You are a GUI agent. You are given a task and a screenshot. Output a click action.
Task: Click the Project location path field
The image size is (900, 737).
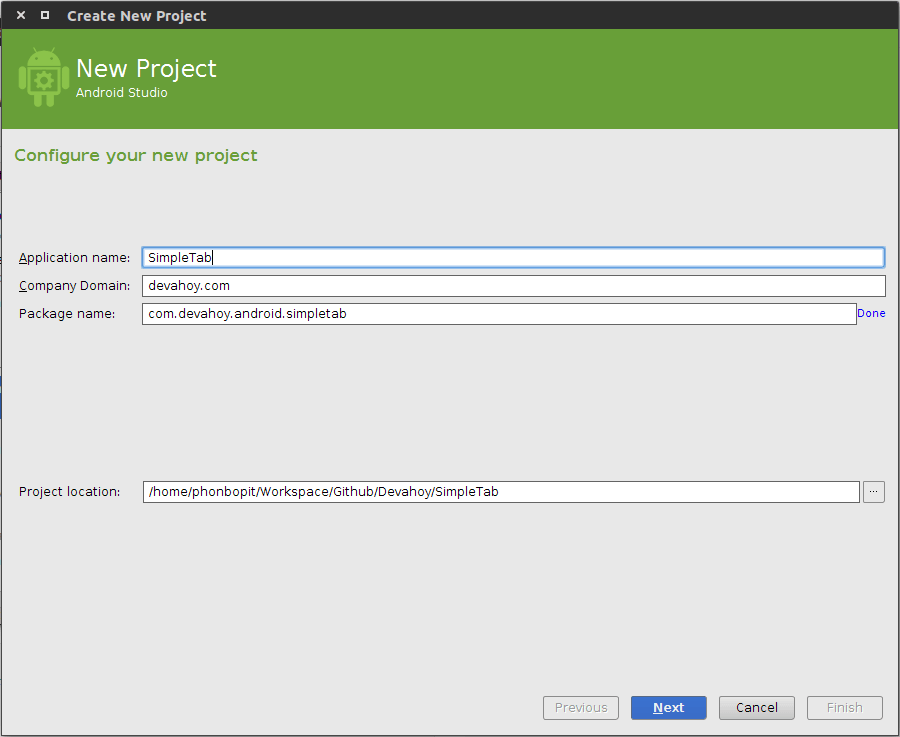(501, 492)
